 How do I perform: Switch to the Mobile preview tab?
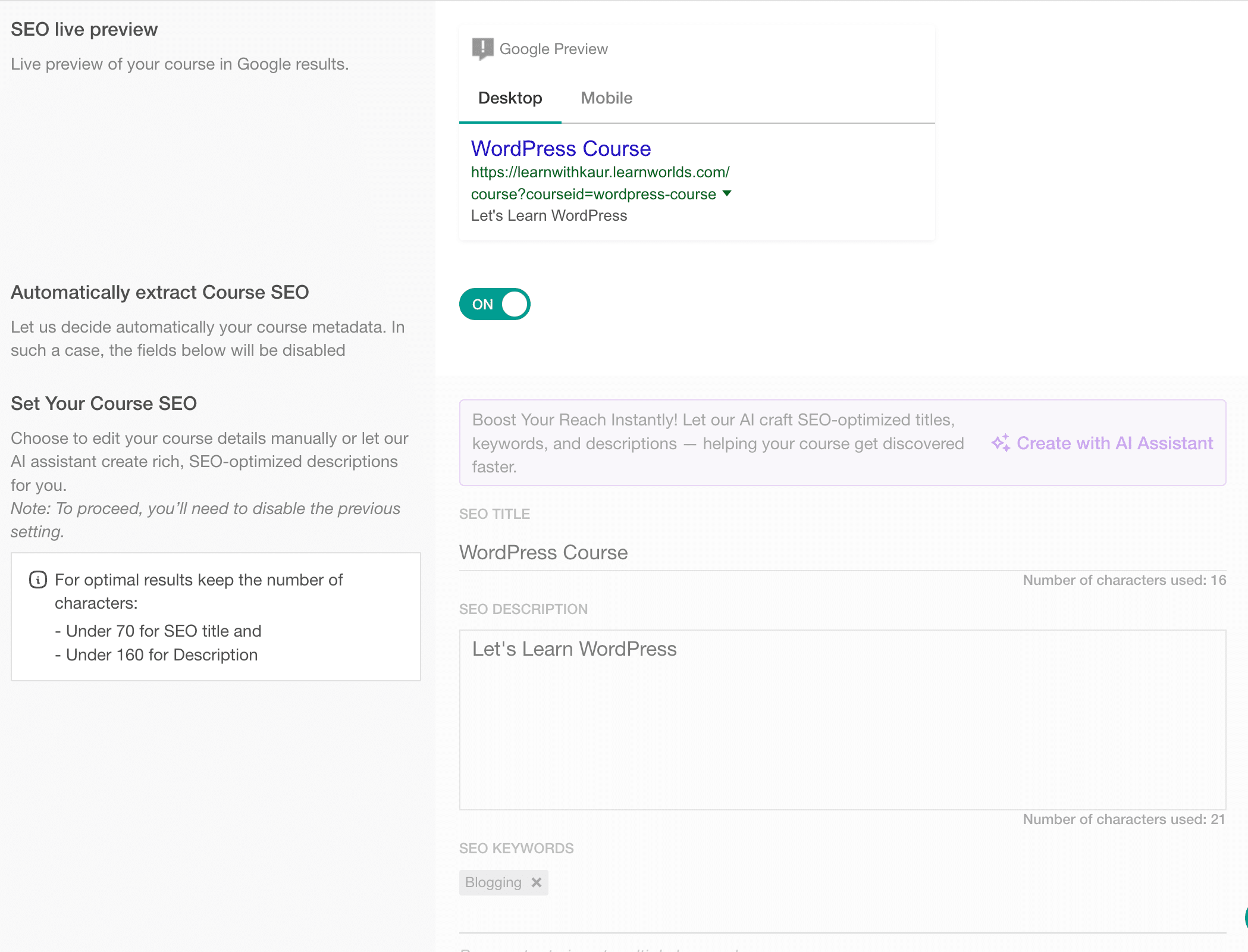[x=606, y=98]
